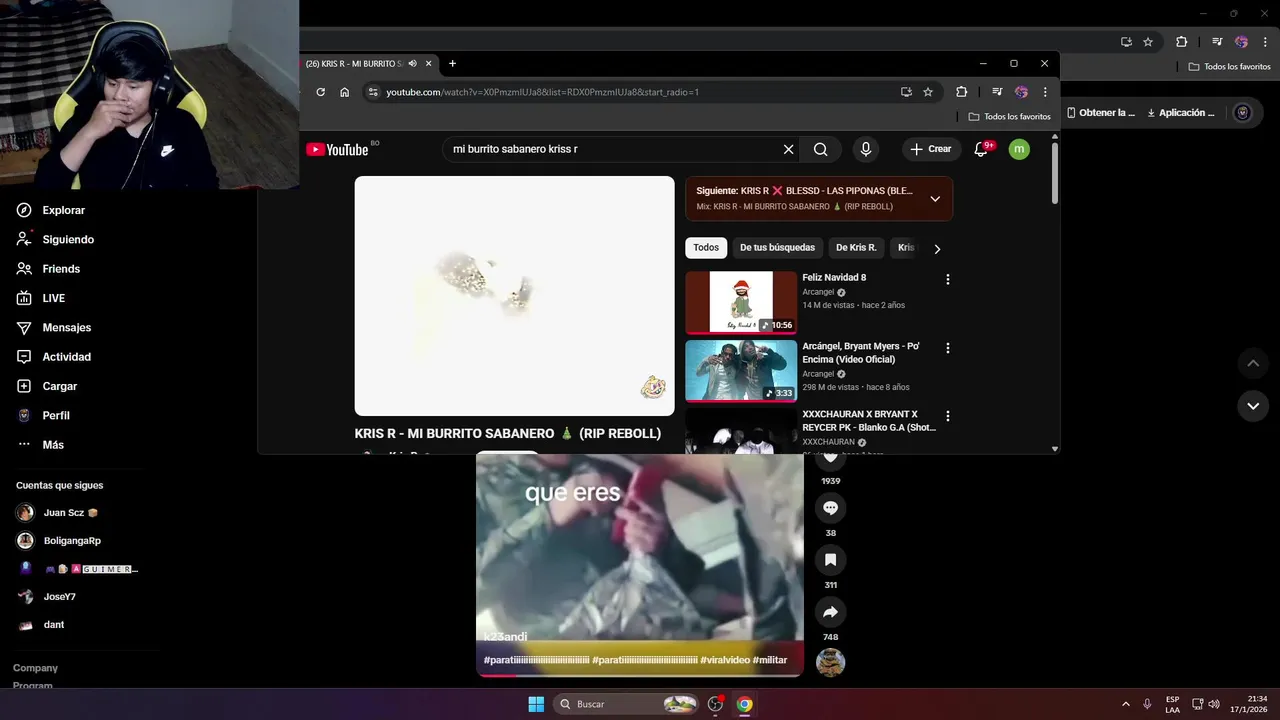Click the YouTube logo home link
The height and width of the screenshot is (720, 1280).
[x=338, y=149]
